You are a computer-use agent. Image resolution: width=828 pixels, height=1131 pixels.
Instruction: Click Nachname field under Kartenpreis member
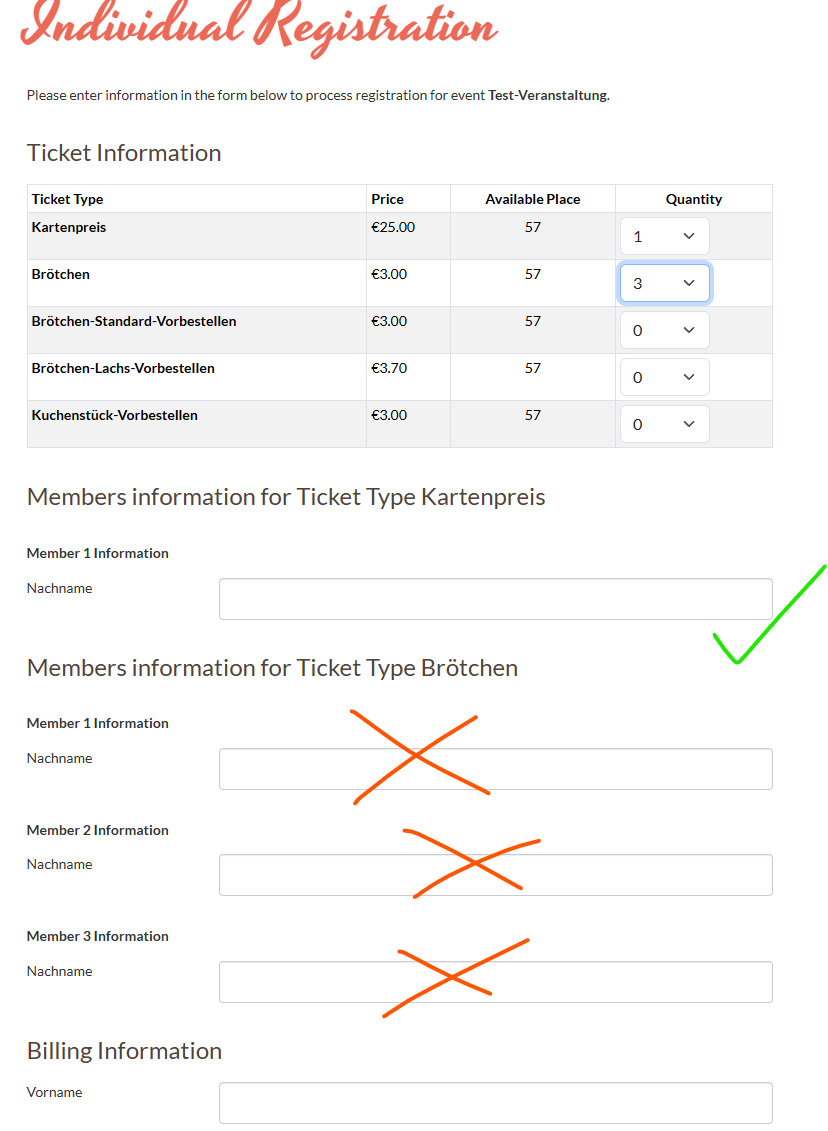495,599
